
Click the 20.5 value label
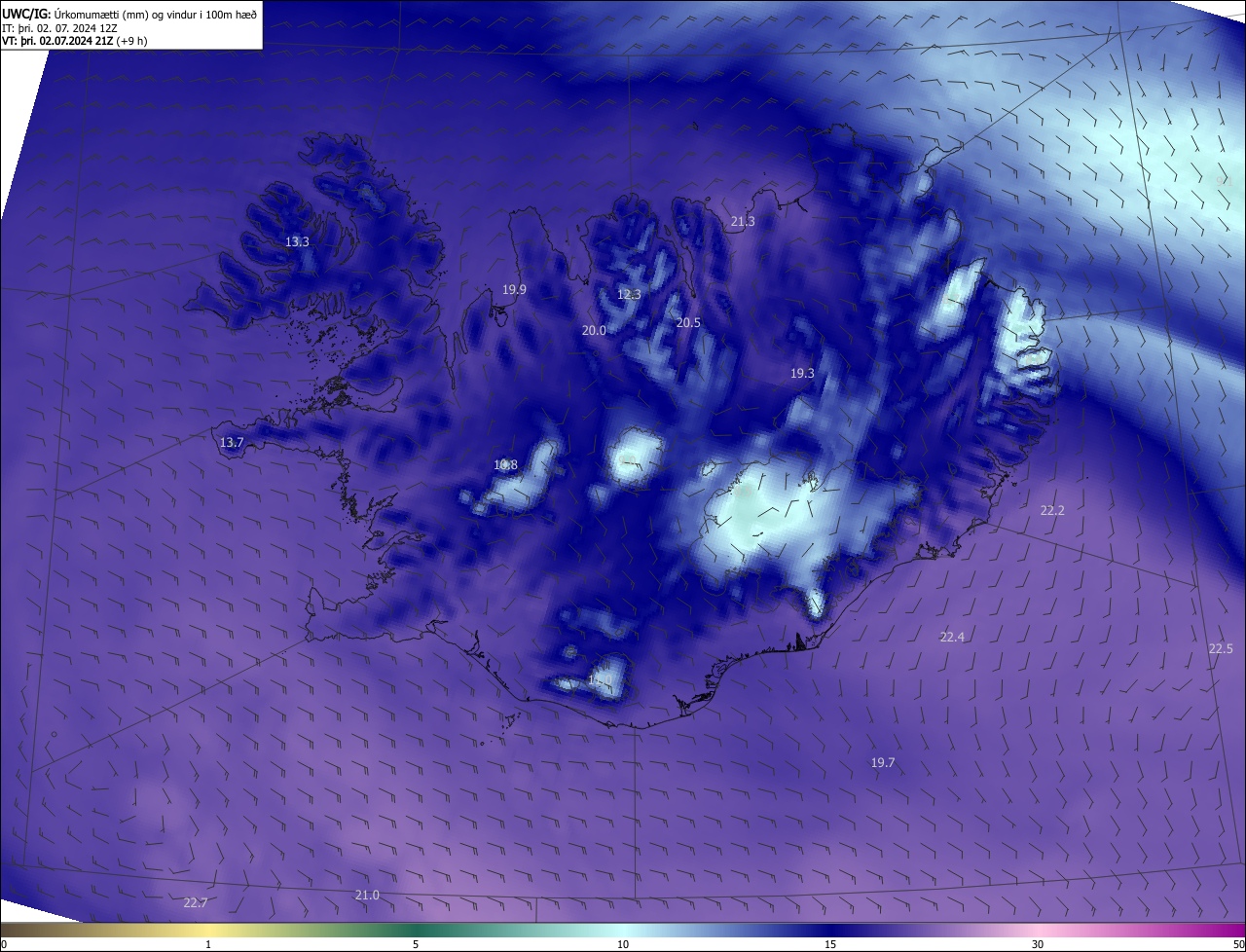click(x=688, y=322)
